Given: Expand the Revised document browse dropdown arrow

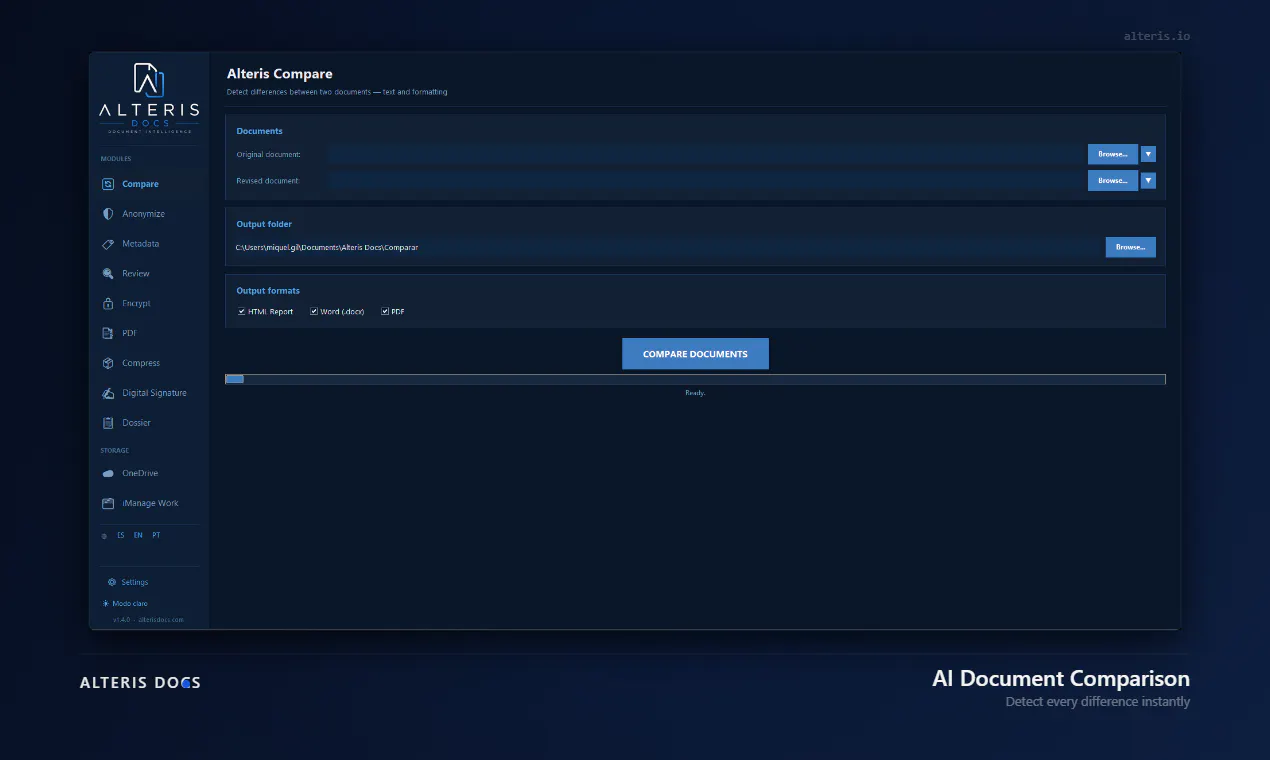Looking at the screenshot, I should pyautogui.click(x=1148, y=181).
